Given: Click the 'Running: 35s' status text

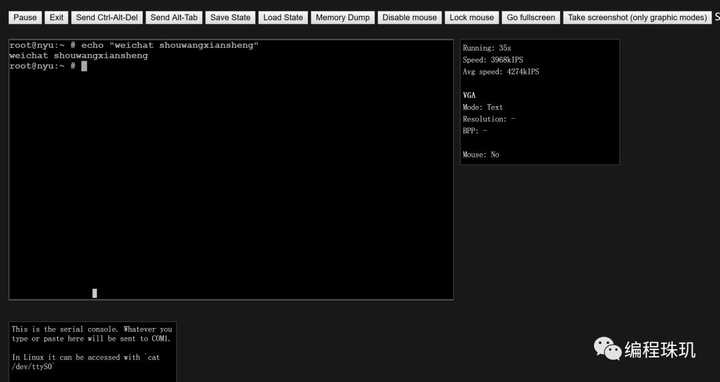Looking at the screenshot, I should [487, 48].
